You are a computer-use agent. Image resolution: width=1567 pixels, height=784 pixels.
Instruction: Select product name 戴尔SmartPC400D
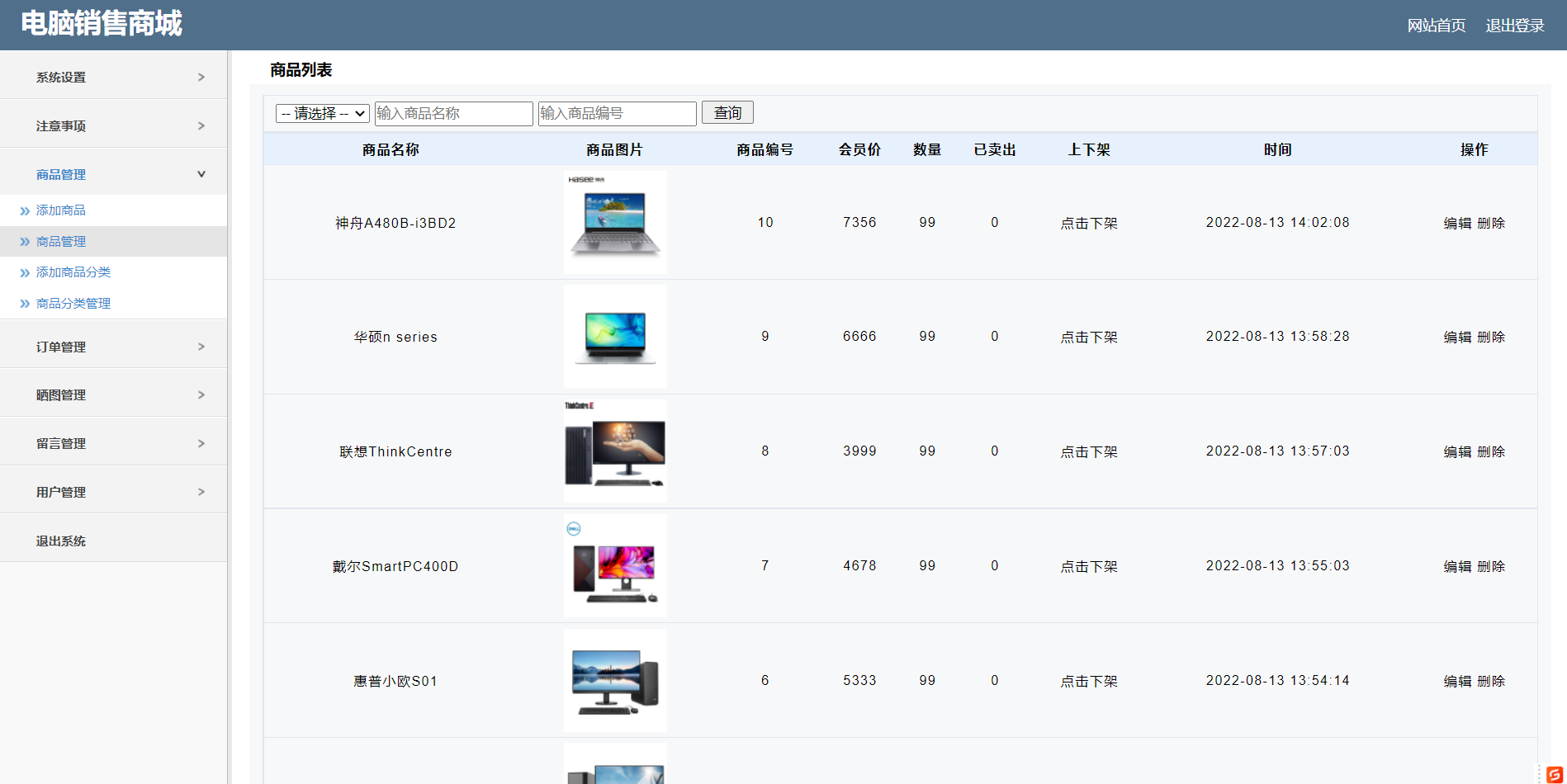(395, 566)
